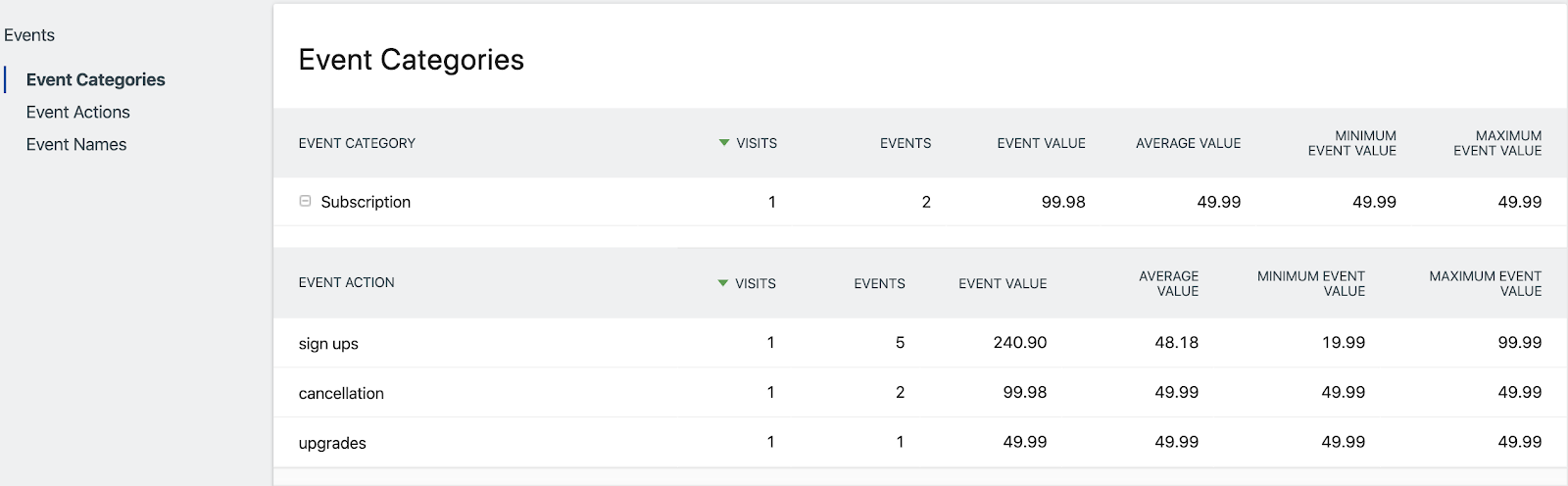Sort by EVENT CATEGORY column header
The height and width of the screenshot is (486, 1568).
tap(357, 143)
